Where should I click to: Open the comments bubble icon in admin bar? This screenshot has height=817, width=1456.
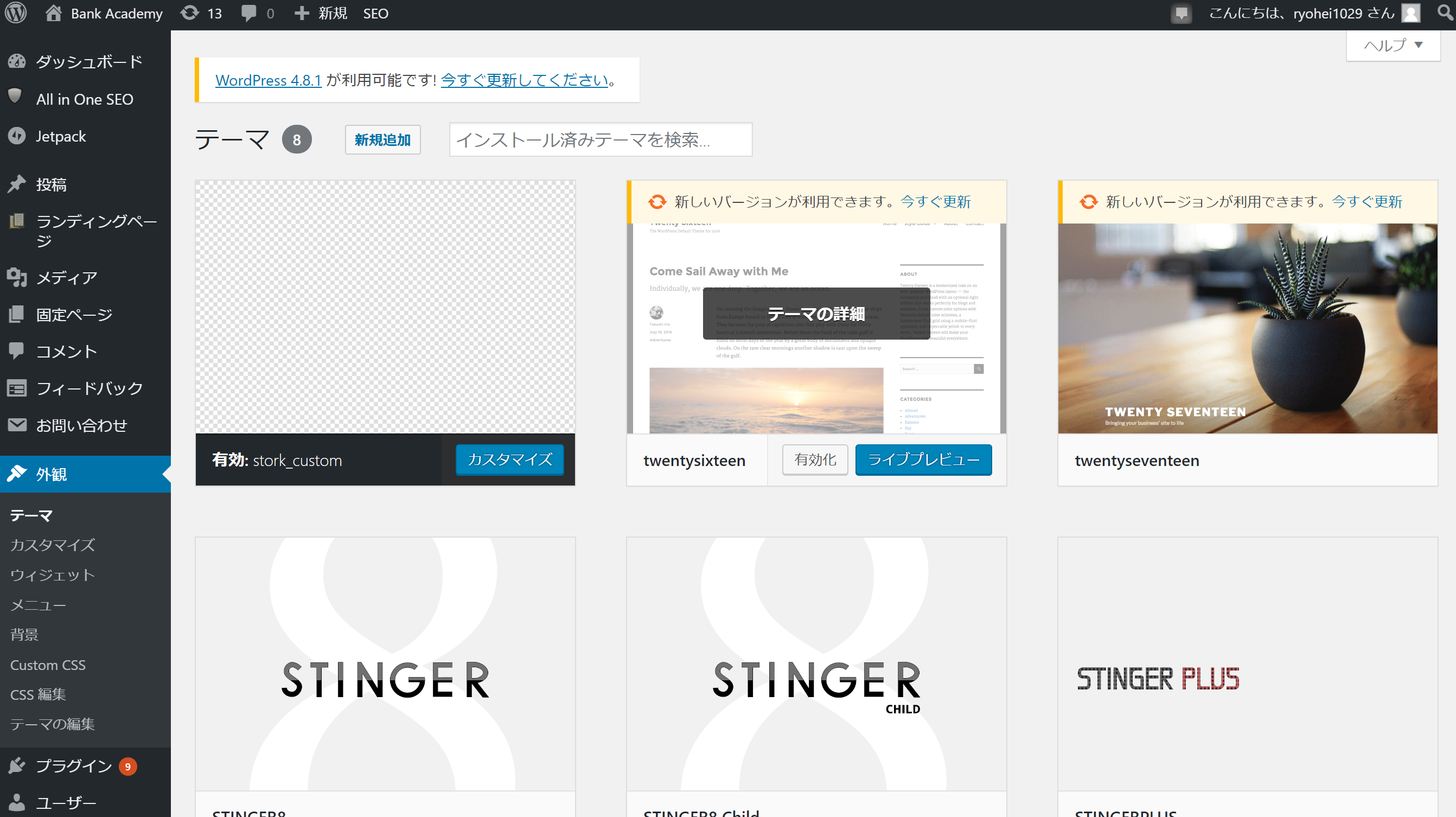tap(248, 13)
